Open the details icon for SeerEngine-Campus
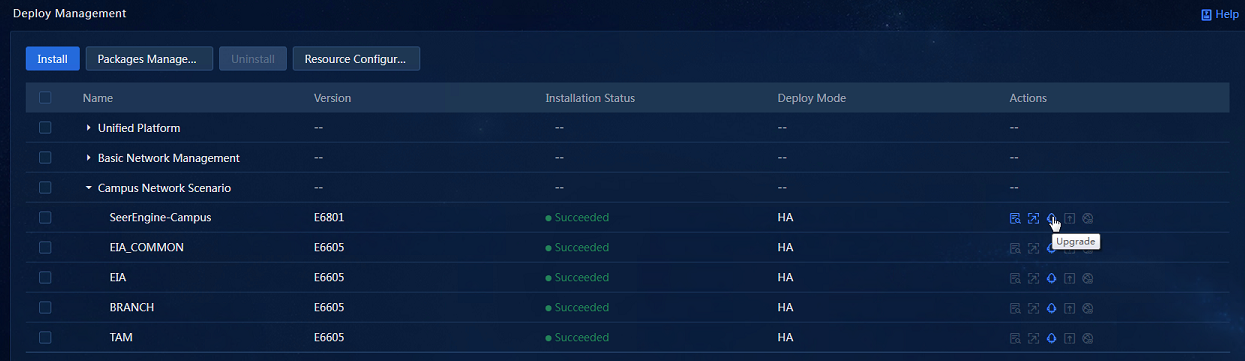1245x361 pixels. pos(1015,218)
